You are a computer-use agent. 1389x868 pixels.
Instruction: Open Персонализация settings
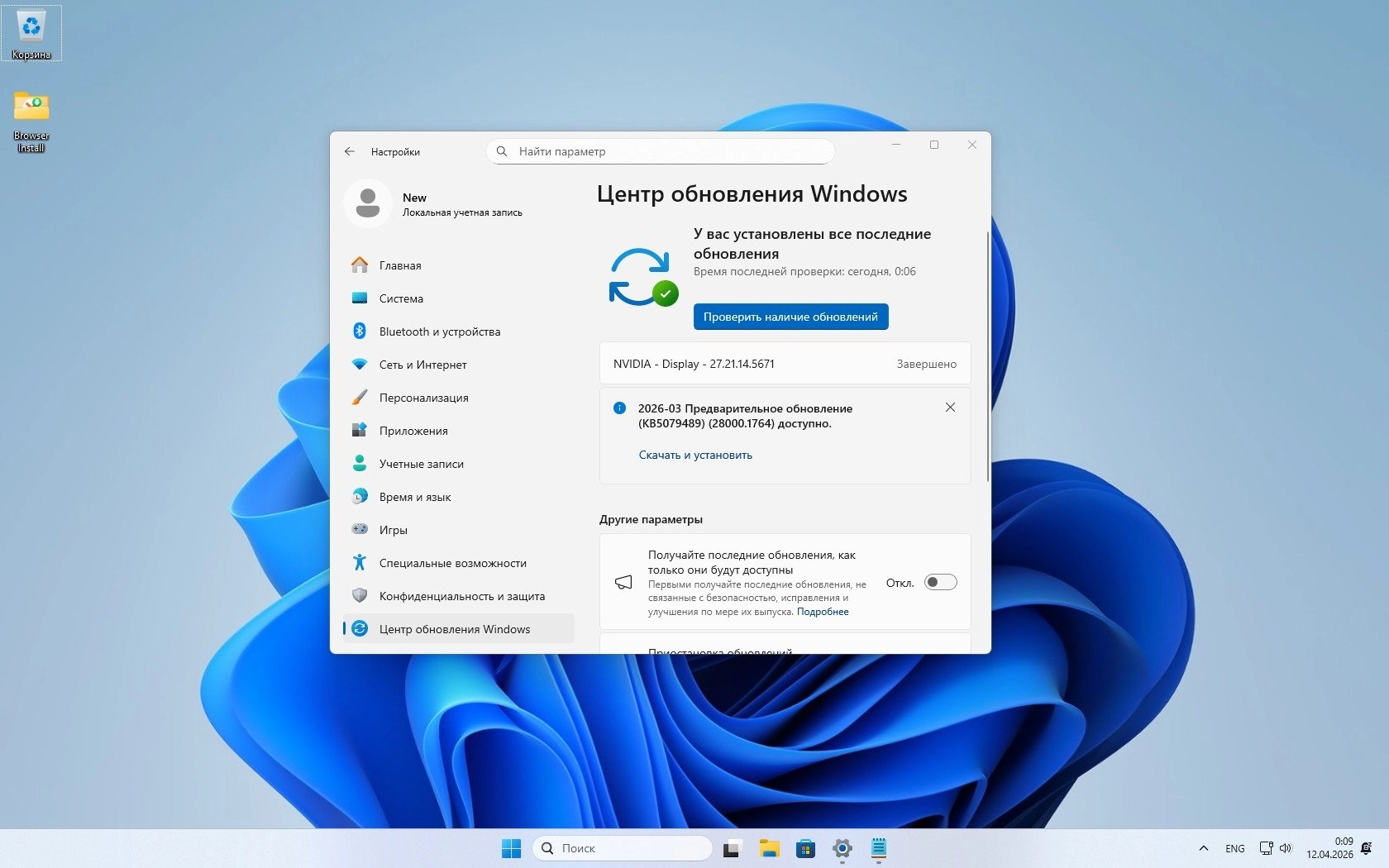point(458,398)
